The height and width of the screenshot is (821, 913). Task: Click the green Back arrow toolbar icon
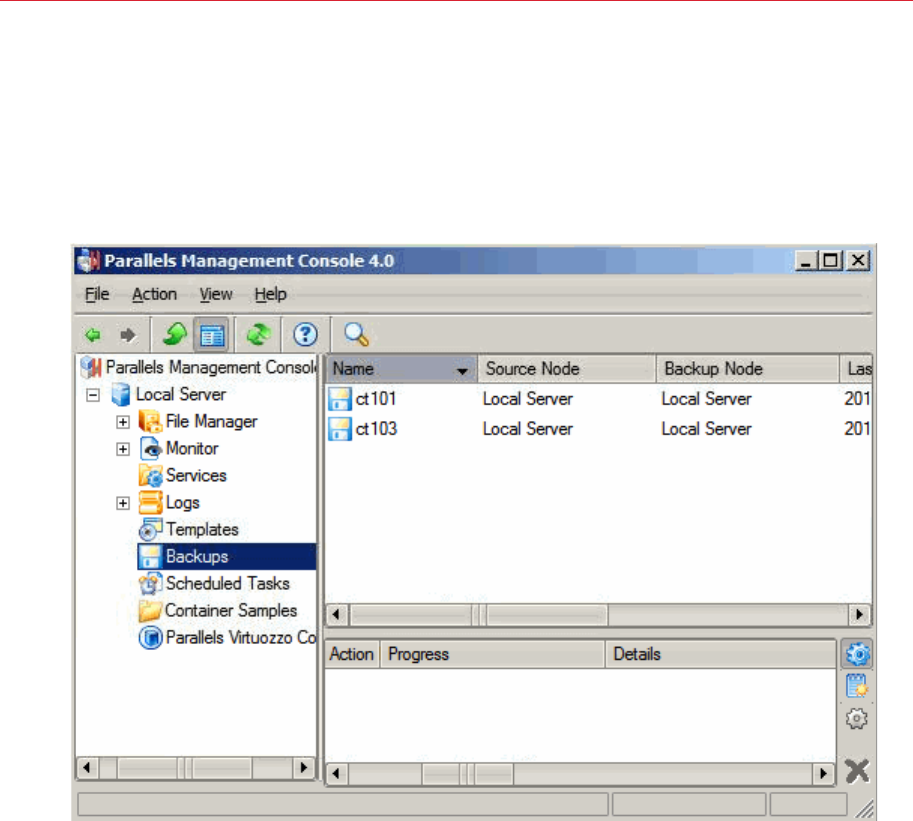93,335
